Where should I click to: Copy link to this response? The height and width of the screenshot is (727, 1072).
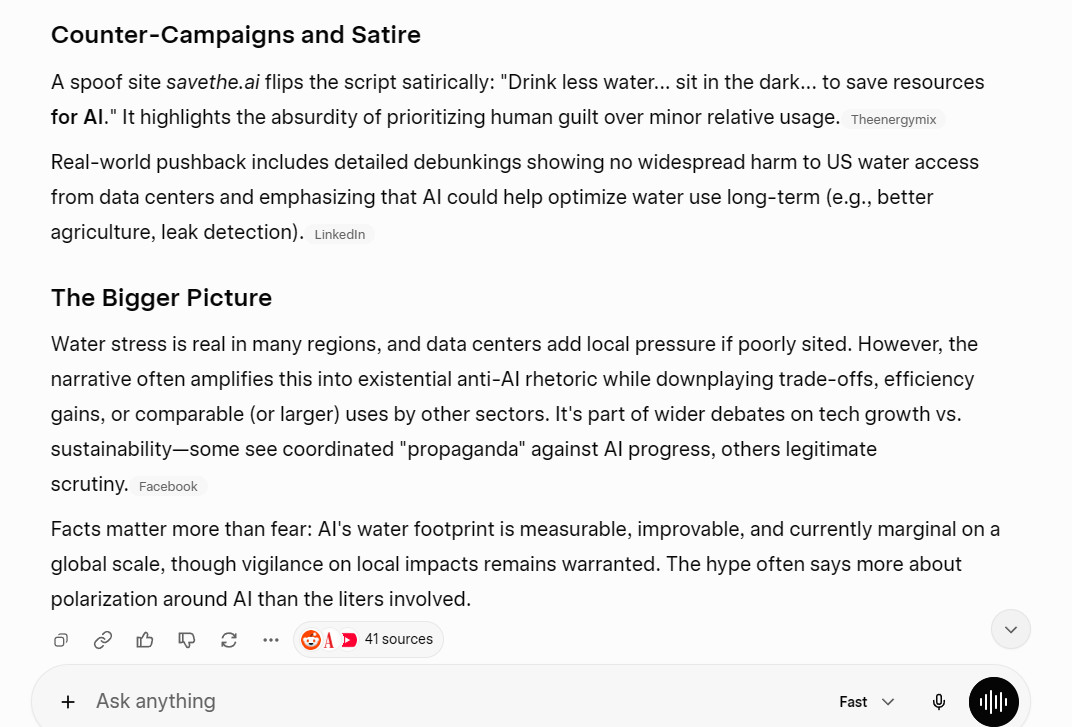(x=103, y=640)
